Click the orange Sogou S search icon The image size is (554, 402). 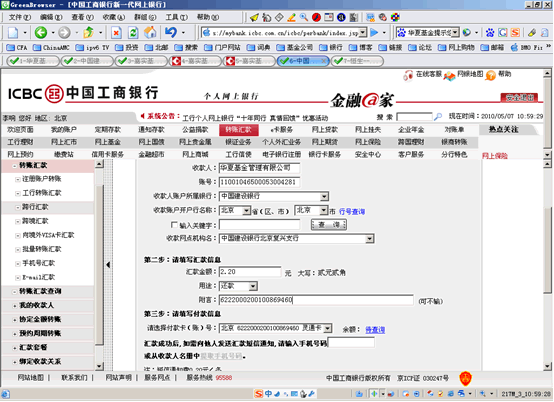(515, 33)
